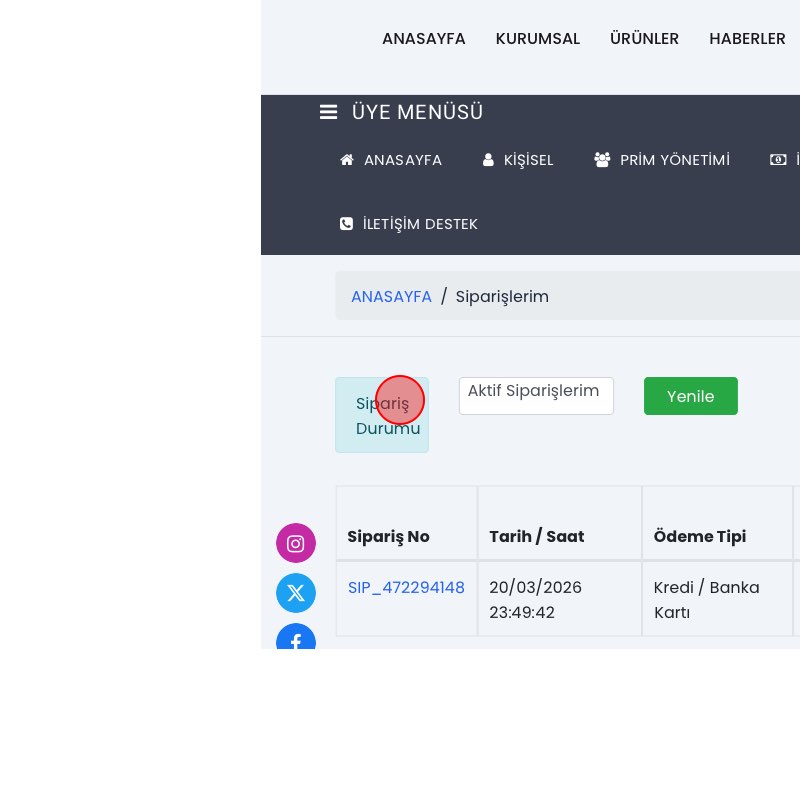This screenshot has width=800, height=800.
Task: Open order SIP_472294148 link
Action: tap(406, 588)
